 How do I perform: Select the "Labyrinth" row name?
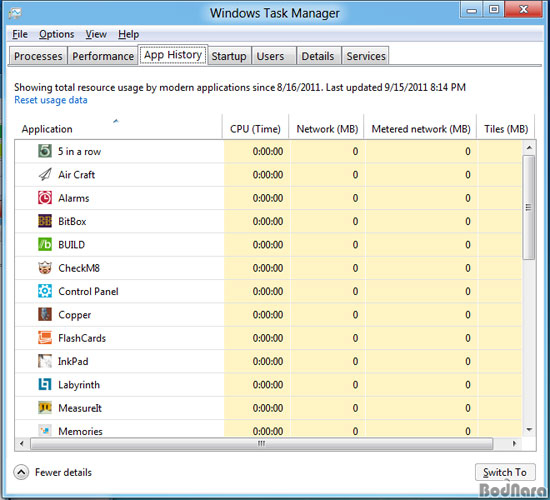[79, 385]
